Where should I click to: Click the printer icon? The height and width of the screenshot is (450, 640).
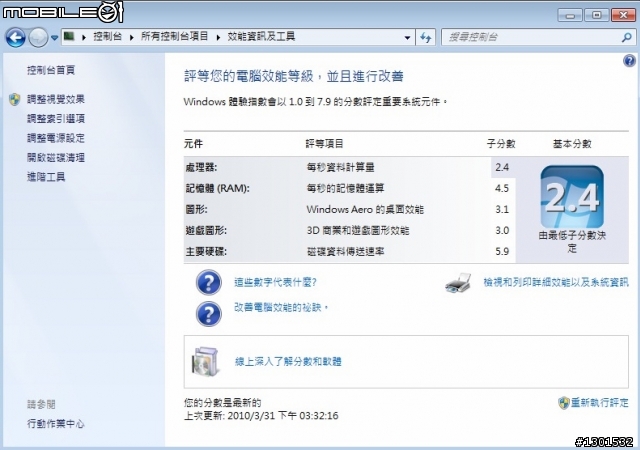pos(459,283)
